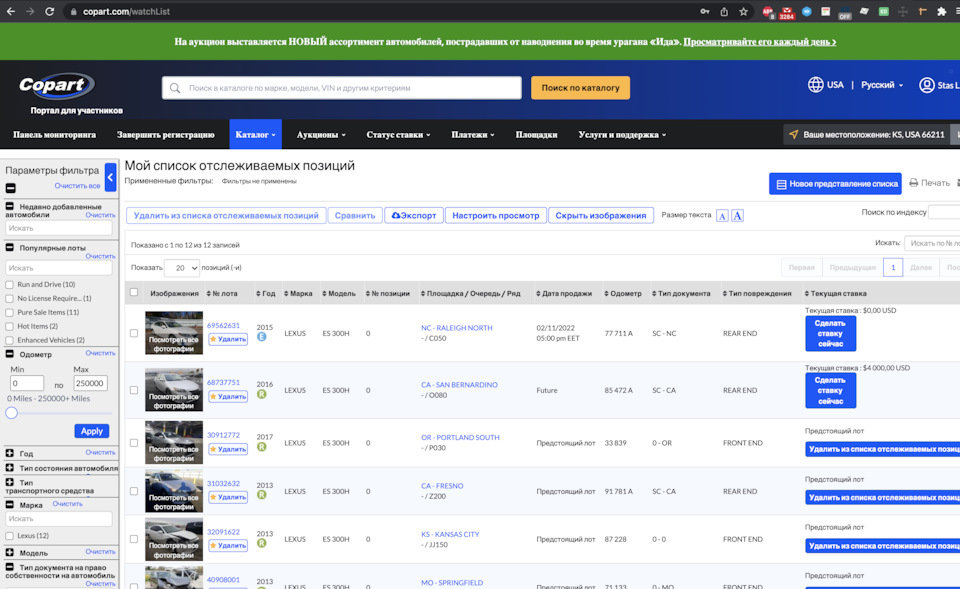Open the Аукционы menu
The width and height of the screenshot is (960, 589).
point(321,135)
